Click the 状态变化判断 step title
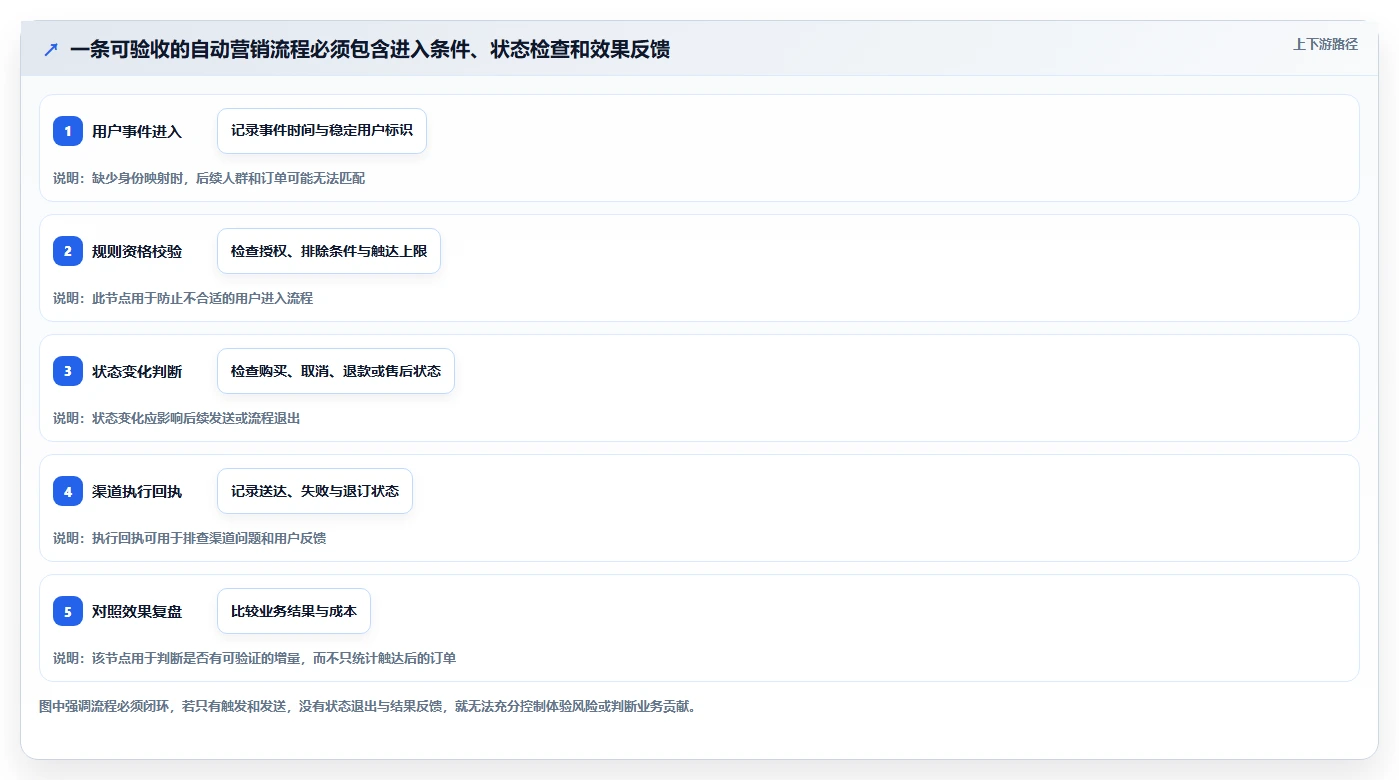This screenshot has width=1399, height=780. click(x=137, y=371)
